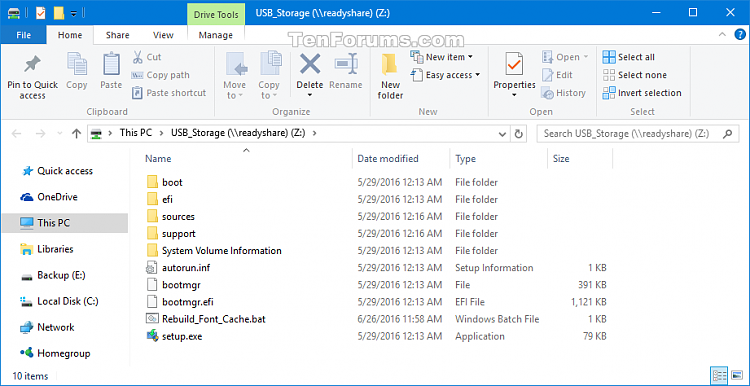Screen dimensions: 750x386
Task: Open file History from ribbon
Action: pos(563,93)
